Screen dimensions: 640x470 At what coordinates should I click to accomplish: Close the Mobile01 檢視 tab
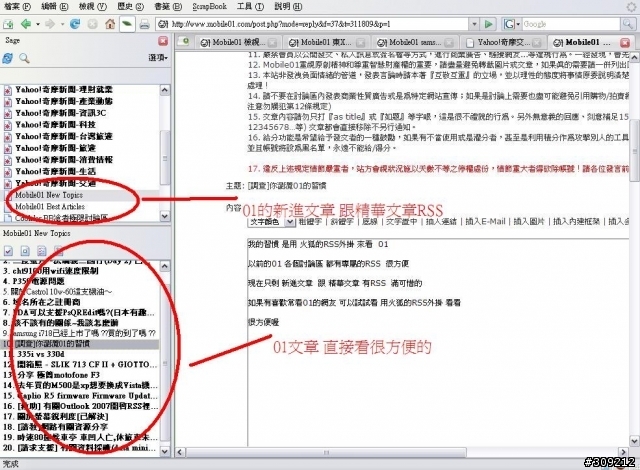pyautogui.click(x=272, y=42)
